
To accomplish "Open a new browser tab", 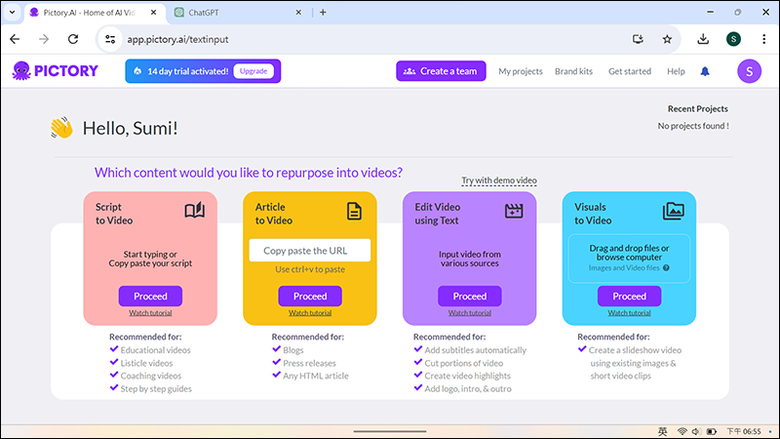I will tap(323, 12).
